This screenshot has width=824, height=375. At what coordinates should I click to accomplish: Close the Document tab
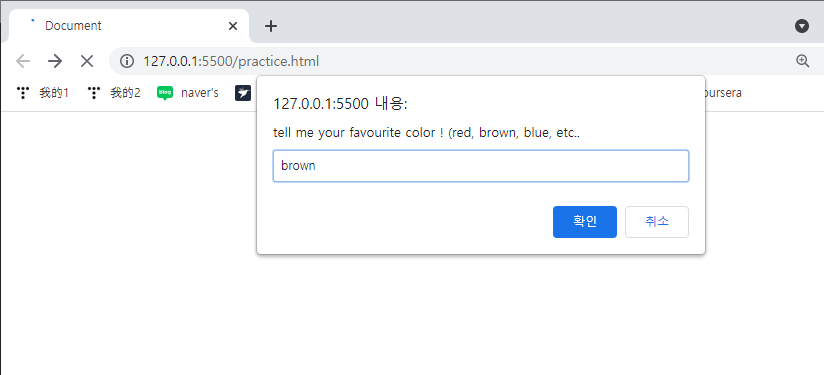pyautogui.click(x=233, y=26)
